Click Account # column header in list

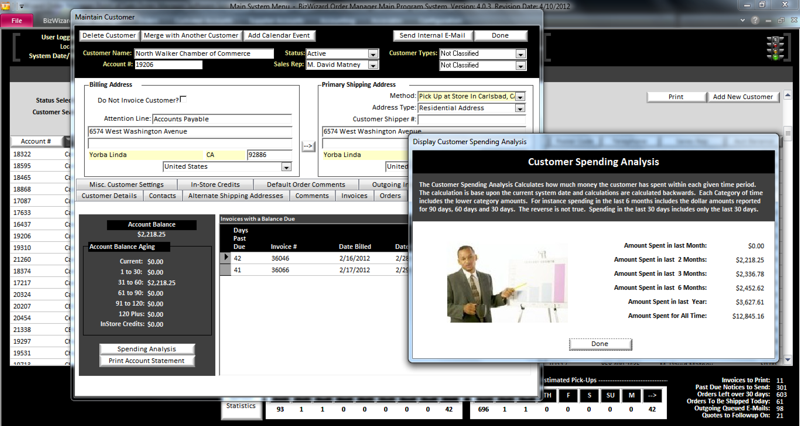point(36,141)
